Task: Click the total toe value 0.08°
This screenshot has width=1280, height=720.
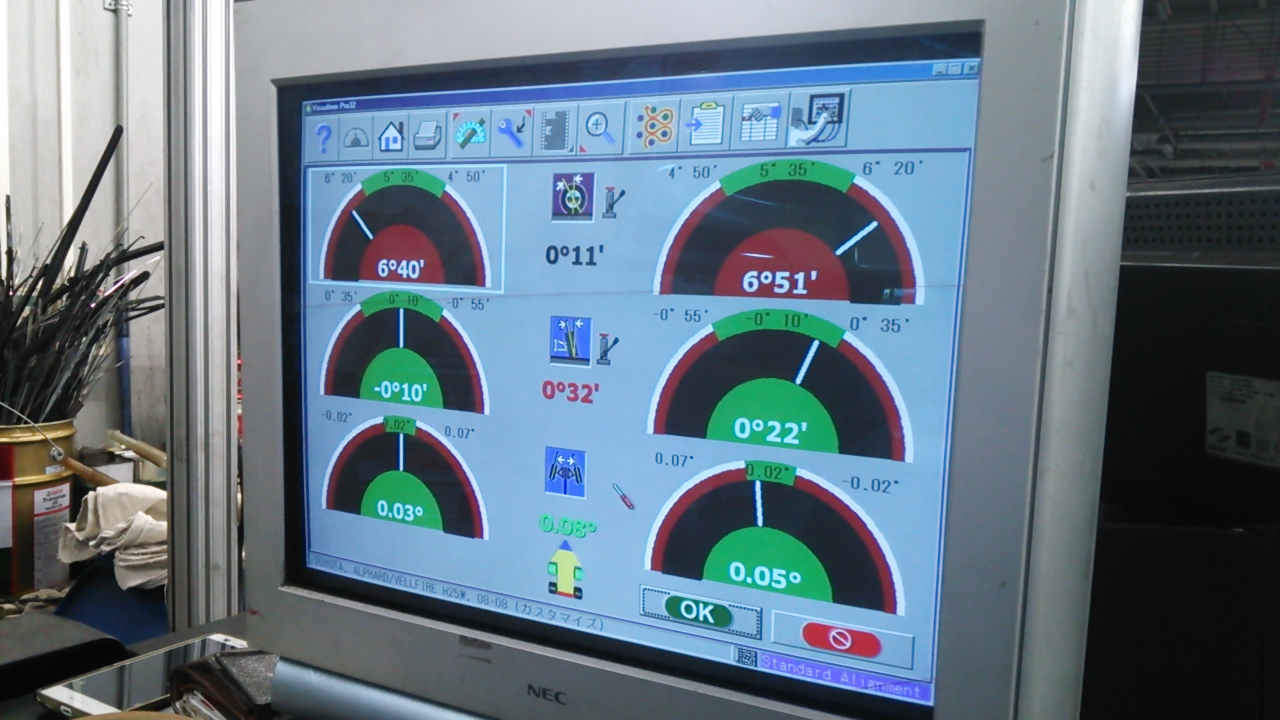Action: pyautogui.click(x=568, y=525)
